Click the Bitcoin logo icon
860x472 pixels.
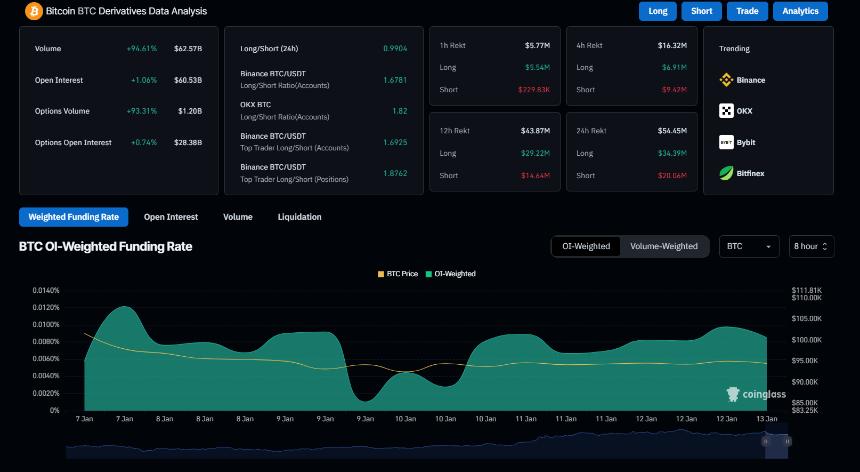34,11
